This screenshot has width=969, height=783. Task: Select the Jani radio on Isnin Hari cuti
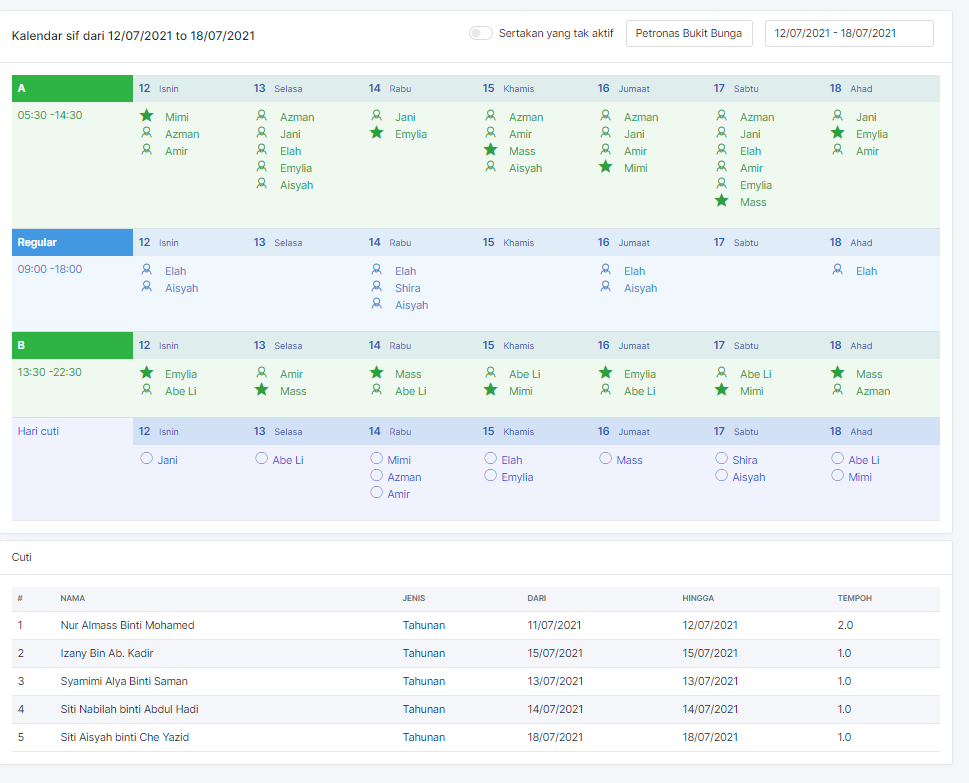(146, 459)
